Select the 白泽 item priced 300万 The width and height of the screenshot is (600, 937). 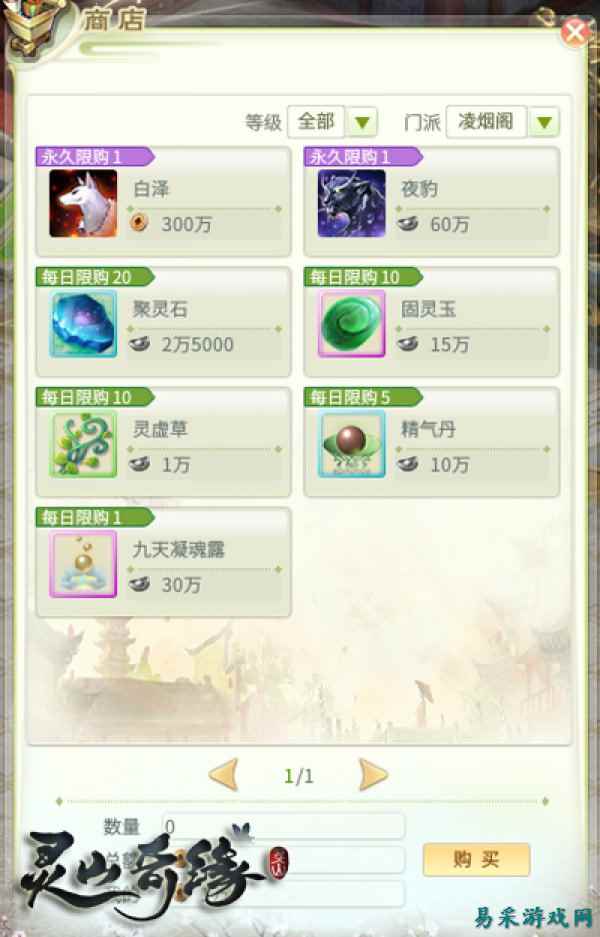pyautogui.click(x=163, y=202)
